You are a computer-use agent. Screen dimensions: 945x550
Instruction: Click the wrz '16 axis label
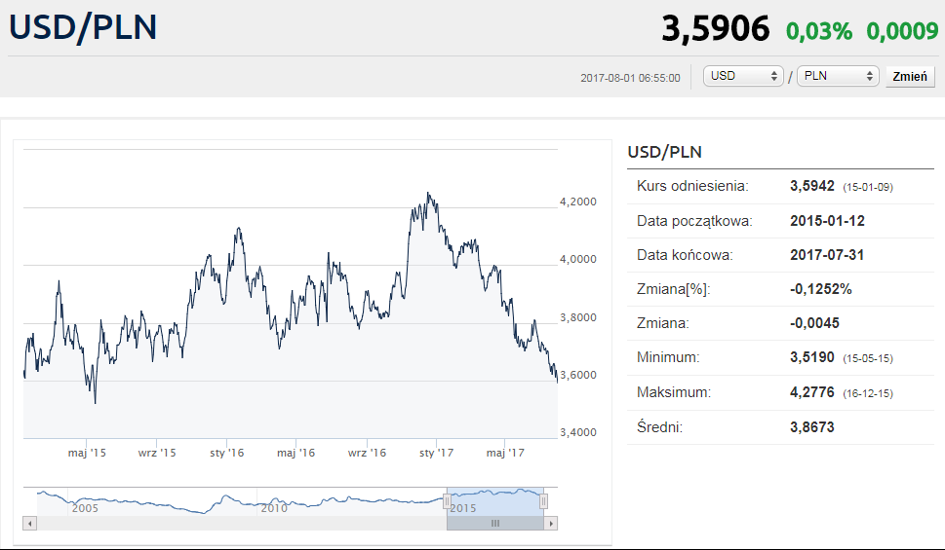pos(366,453)
